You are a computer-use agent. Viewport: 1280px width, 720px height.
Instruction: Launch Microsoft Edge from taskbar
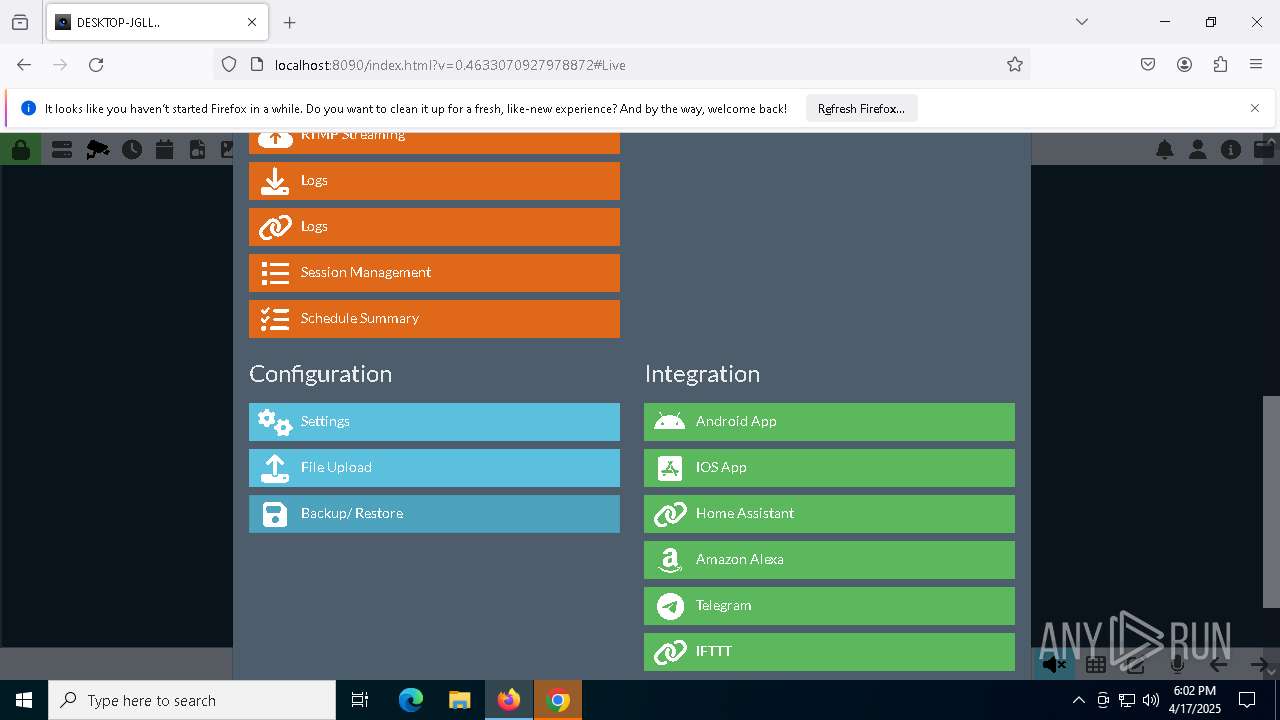click(411, 700)
